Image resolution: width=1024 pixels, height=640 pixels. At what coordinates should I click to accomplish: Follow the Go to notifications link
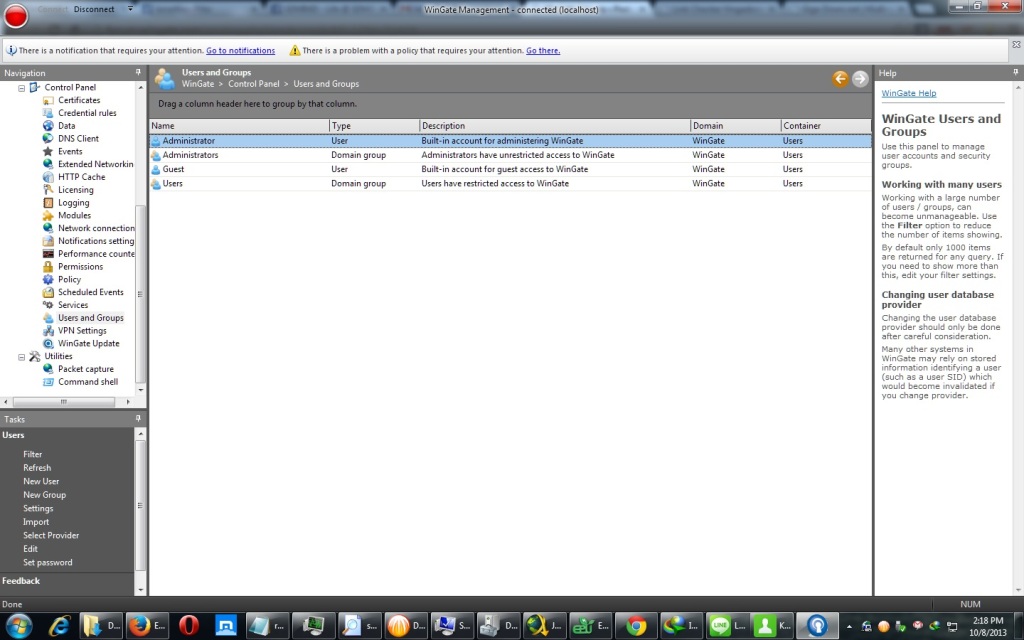tap(240, 50)
